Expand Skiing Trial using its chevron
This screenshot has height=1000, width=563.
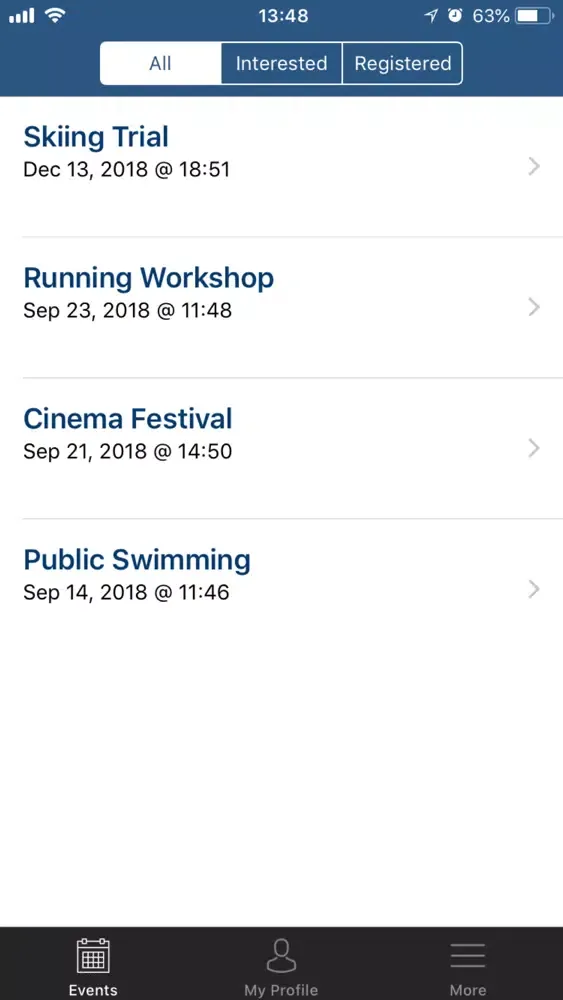point(534,167)
